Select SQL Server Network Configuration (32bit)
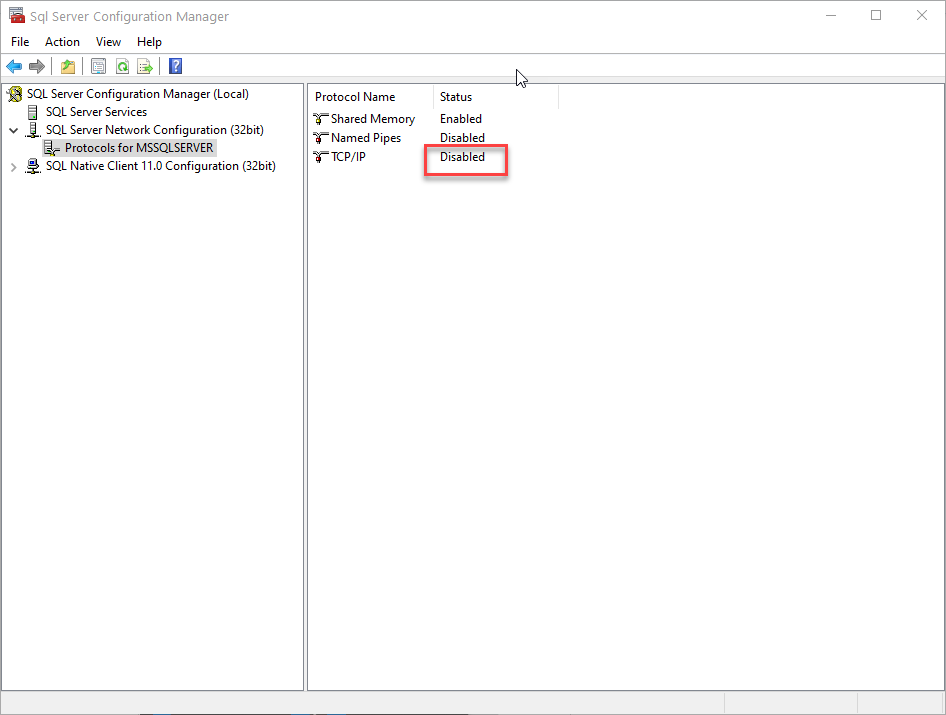946x715 pixels. pos(154,130)
